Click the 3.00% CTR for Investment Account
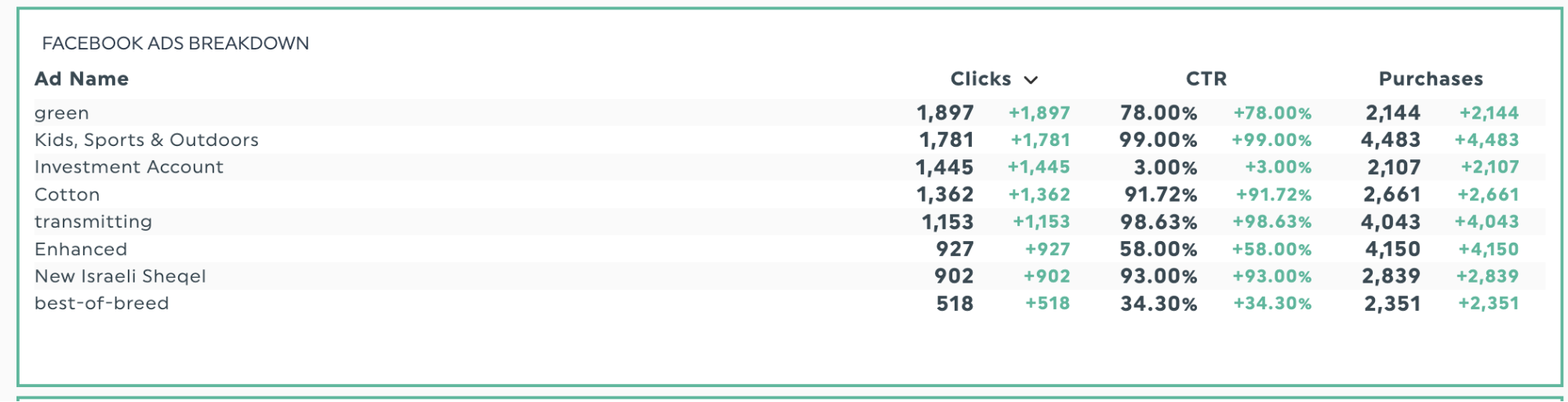The image size is (1568, 402). pyautogui.click(x=1165, y=167)
